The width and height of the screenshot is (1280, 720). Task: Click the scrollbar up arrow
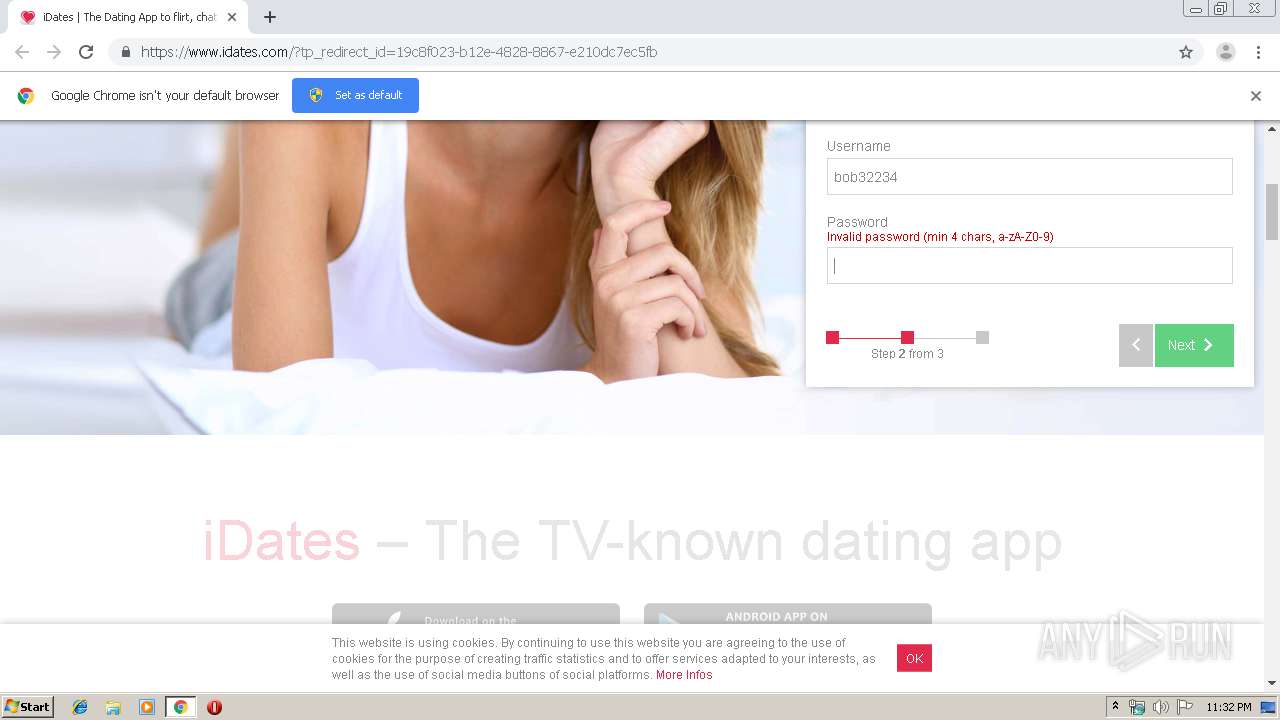1272,128
